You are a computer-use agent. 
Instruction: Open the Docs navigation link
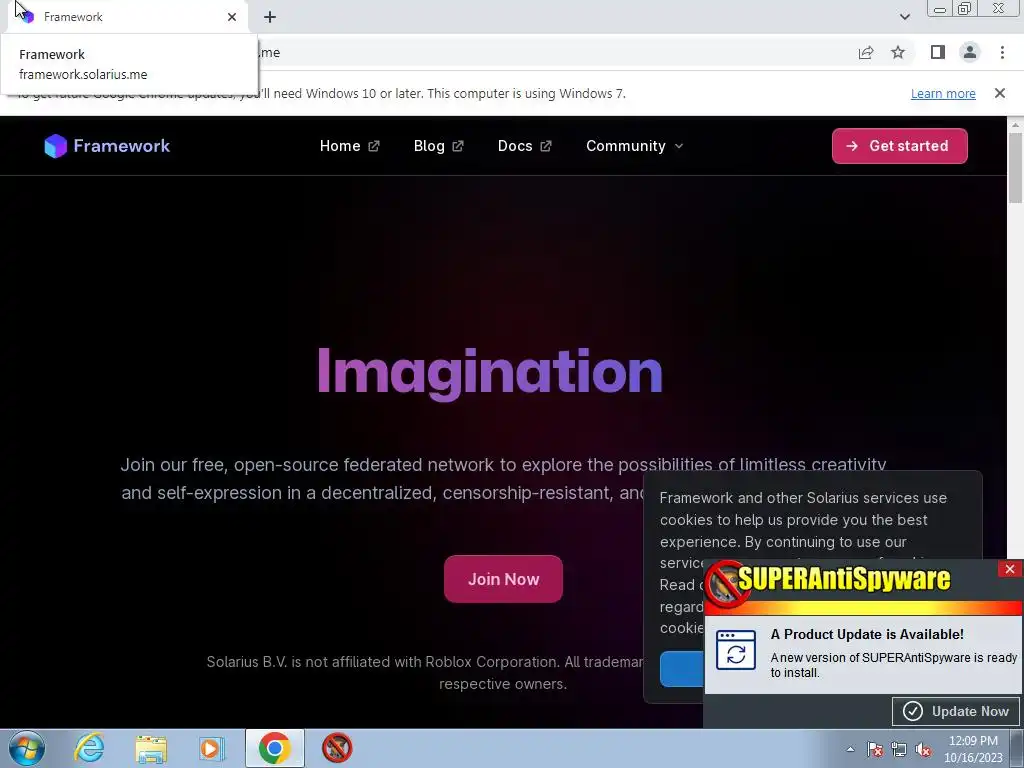tap(524, 146)
